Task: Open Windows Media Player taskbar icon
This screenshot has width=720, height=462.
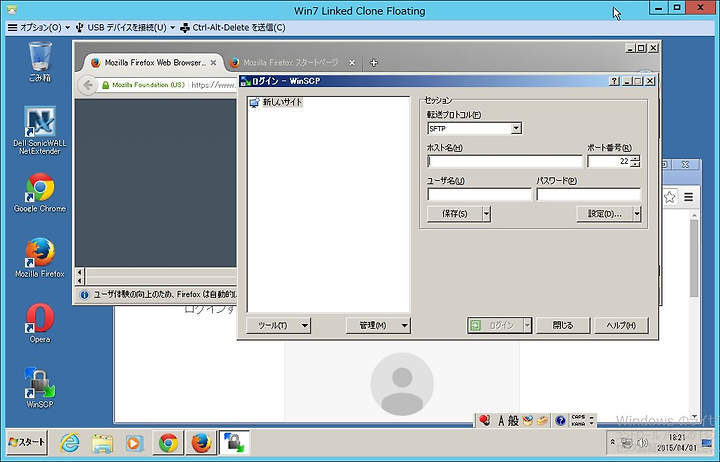Action: pyautogui.click(x=134, y=443)
